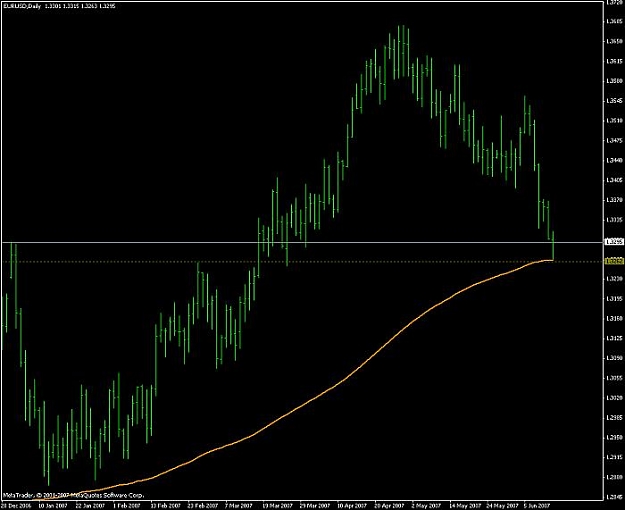Click the 1.3440 price axis label
The width and height of the screenshot is (625, 510).
(615, 160)
